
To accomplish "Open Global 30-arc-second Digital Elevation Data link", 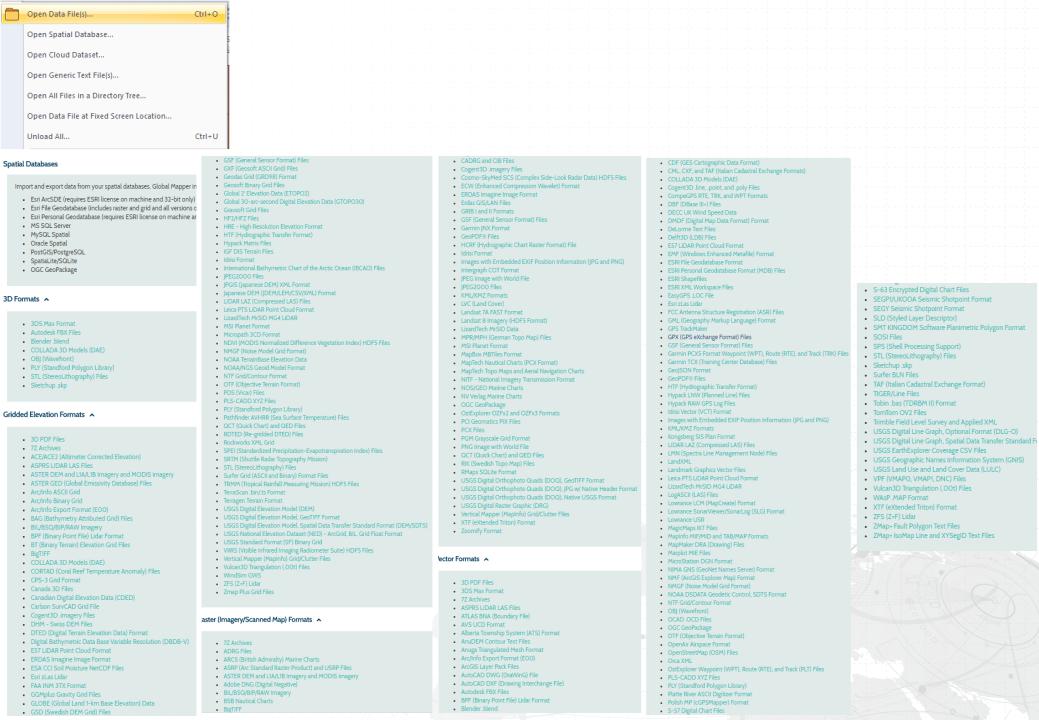I will point(294,202).
